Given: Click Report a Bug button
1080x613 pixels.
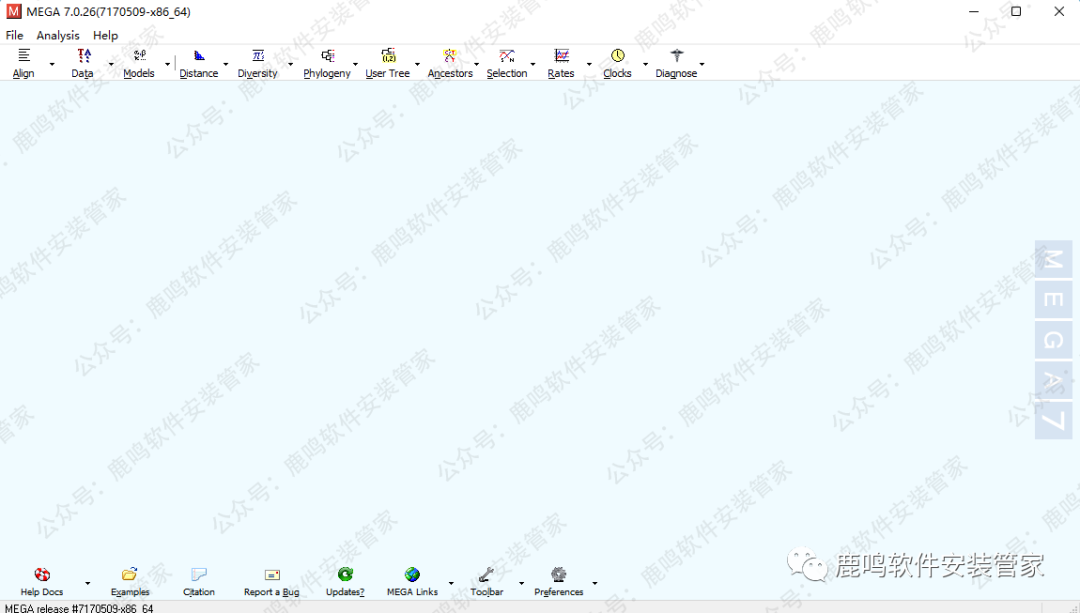Looking at the screenshot, I should pos(271,581).
